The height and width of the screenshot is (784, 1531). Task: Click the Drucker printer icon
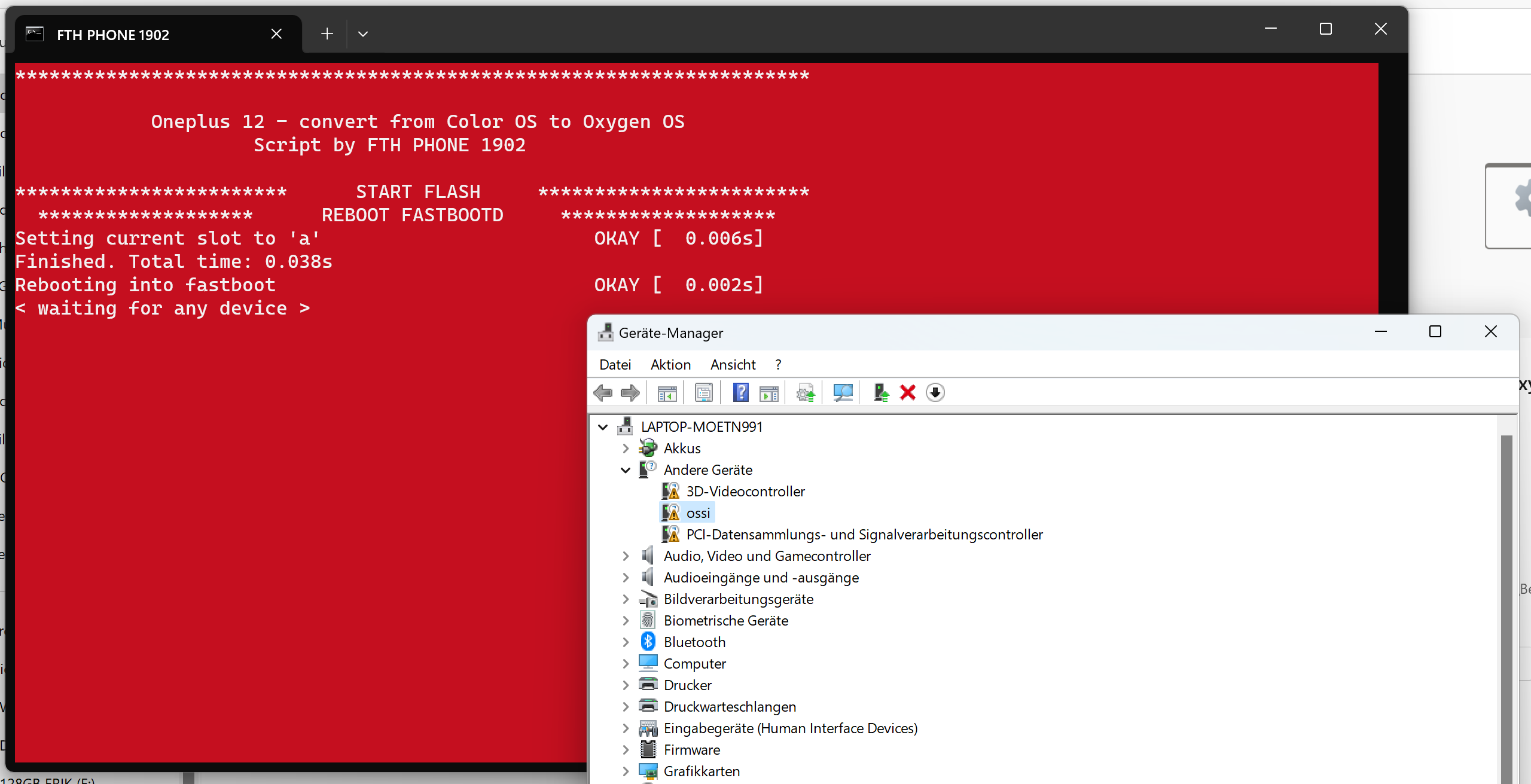coord(648,685)
